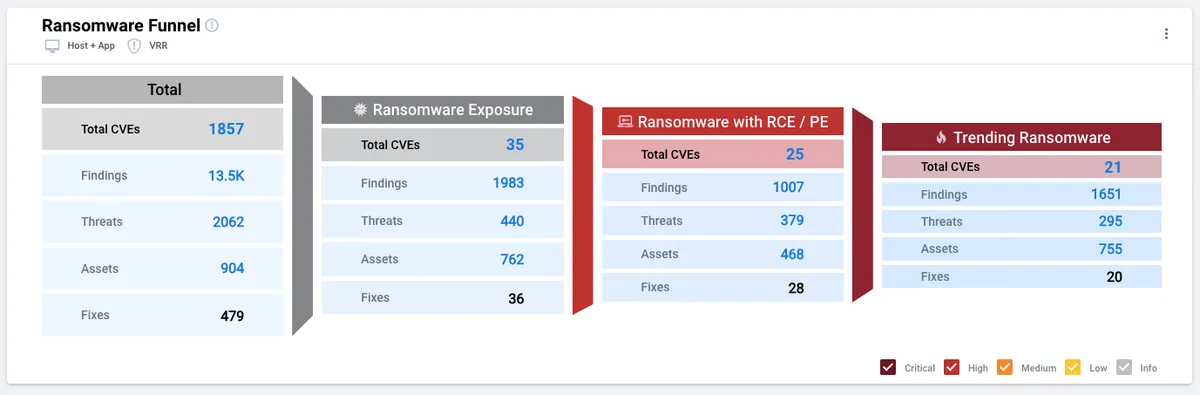Viewport: 1200px width, 395px height.
Task: Open the 762 Assets value
Action: [512, 259]
